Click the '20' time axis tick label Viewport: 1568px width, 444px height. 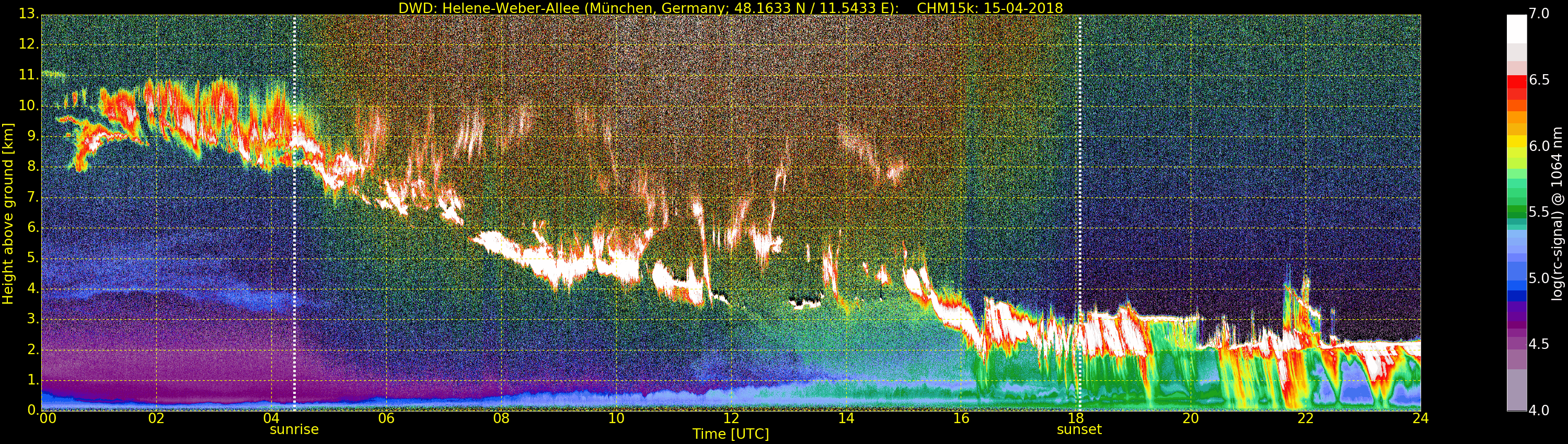tap(1191, 418)
